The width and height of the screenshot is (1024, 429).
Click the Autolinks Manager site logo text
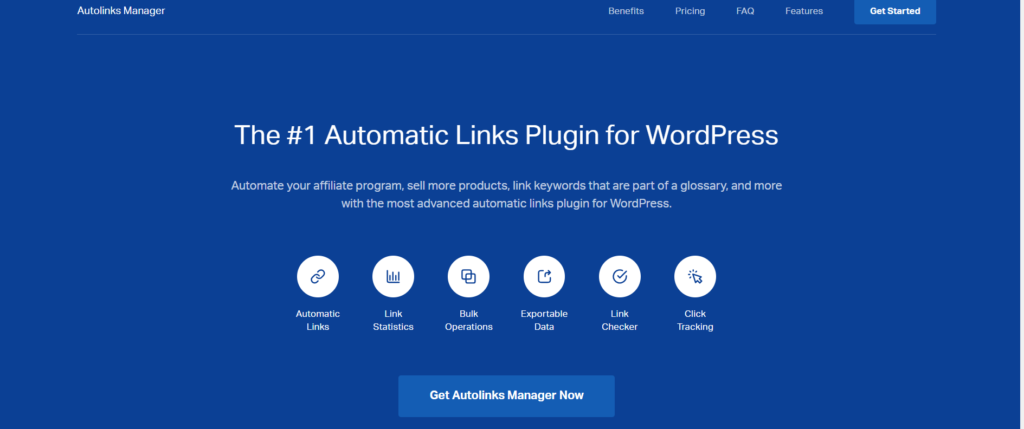[x=121, y=11]
